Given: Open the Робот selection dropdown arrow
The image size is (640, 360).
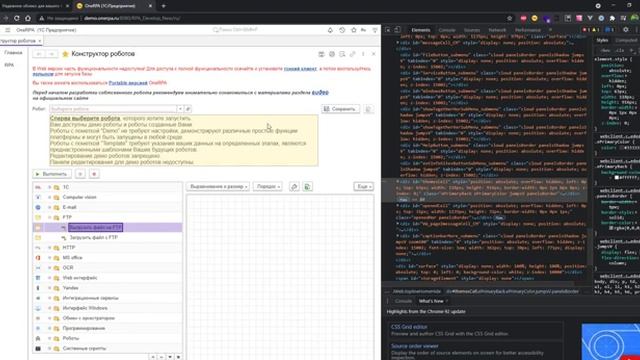Looking at the screenshot, I should point(180,109).
